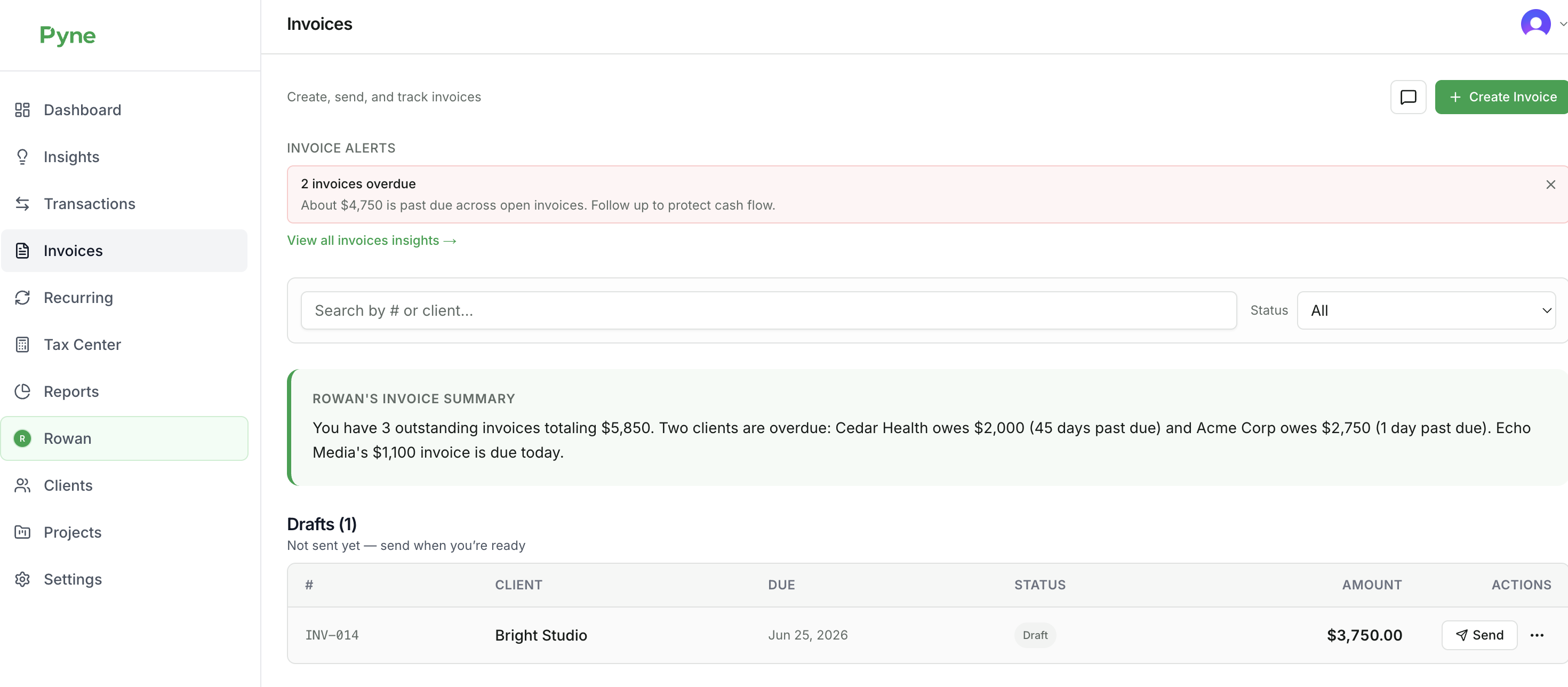The width and height of the screenshot is (1568, 687).
Task: Follow the View all invoices insights link
Action: tap(371, 241)
